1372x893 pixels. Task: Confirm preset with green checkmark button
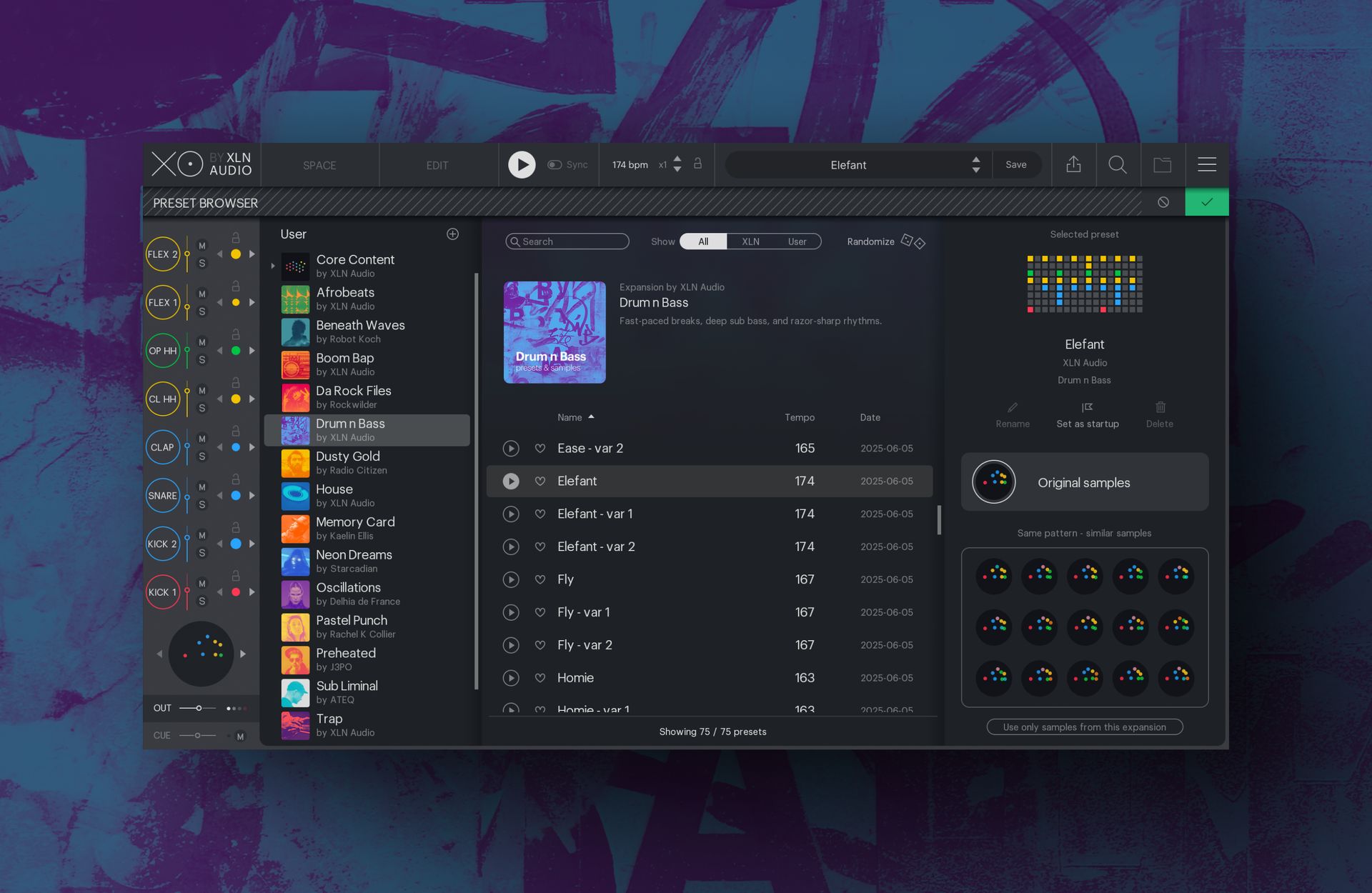pyautogui.click(x=1207, y=202)
